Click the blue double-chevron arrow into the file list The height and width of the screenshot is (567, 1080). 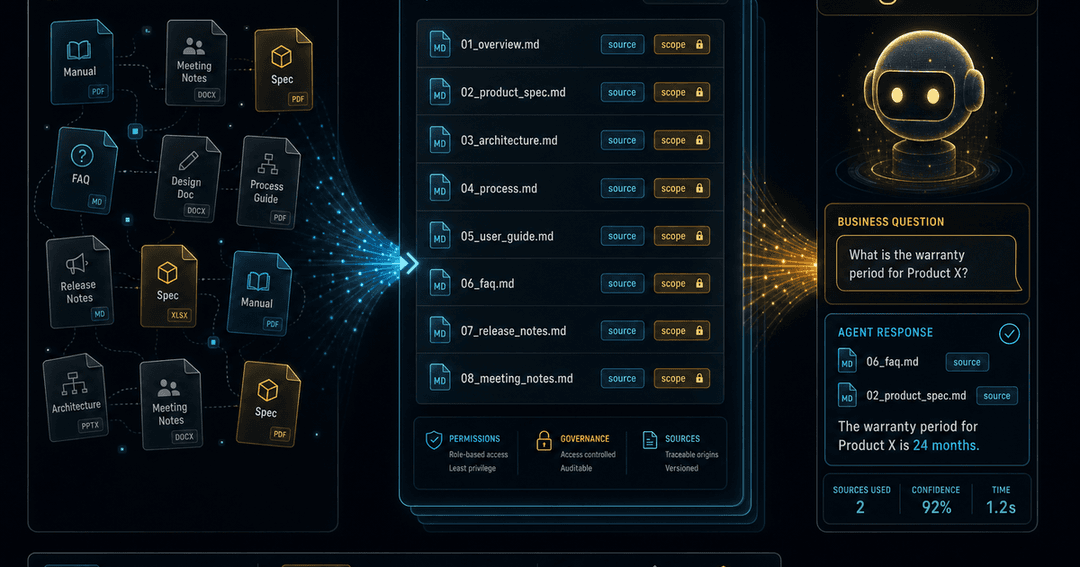tap(411, 263)
